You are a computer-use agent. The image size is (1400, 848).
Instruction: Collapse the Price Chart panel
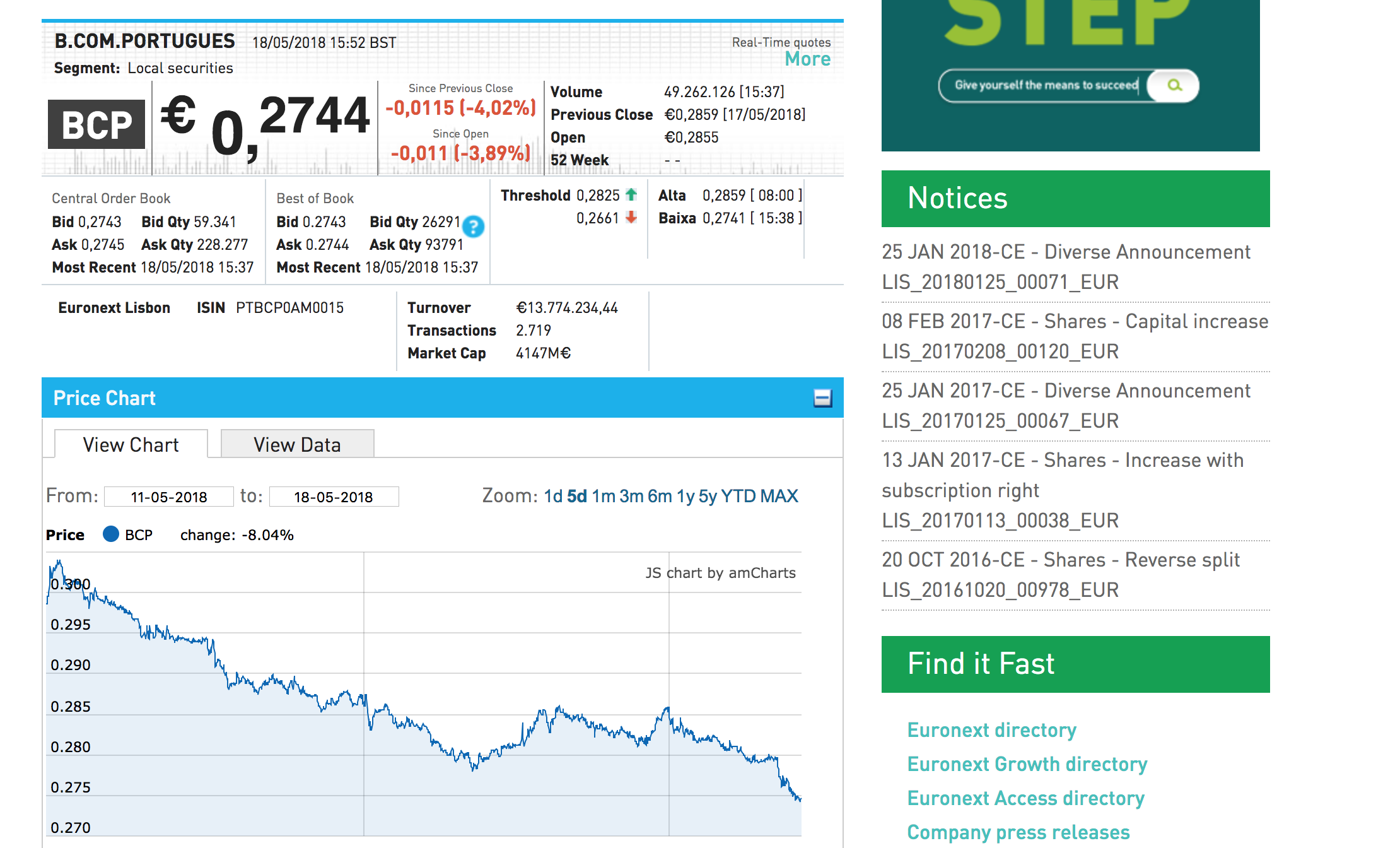pyautogui.click(x=822, y=398)
